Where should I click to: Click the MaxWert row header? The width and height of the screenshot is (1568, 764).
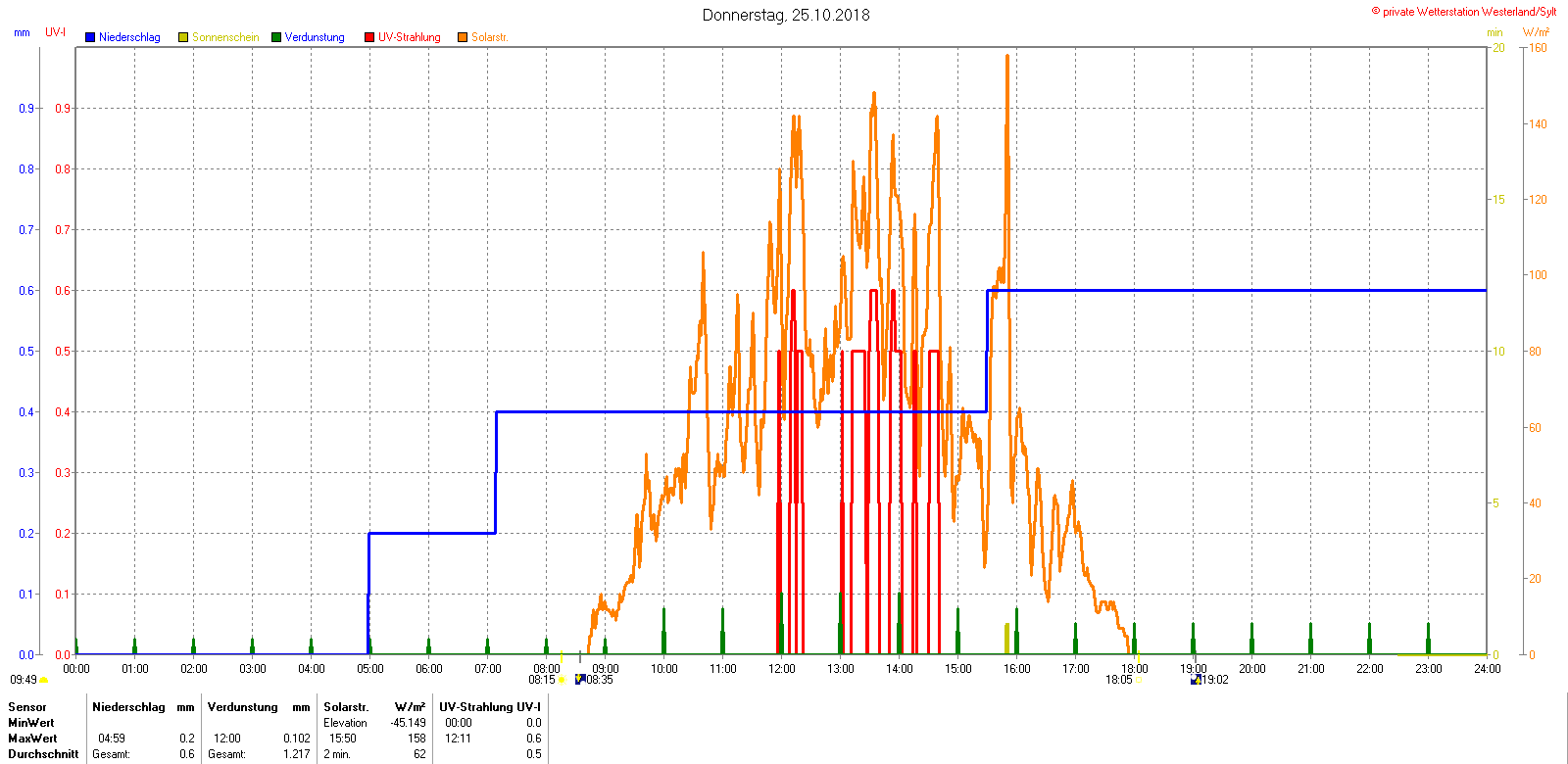click(x=32, y=739)
